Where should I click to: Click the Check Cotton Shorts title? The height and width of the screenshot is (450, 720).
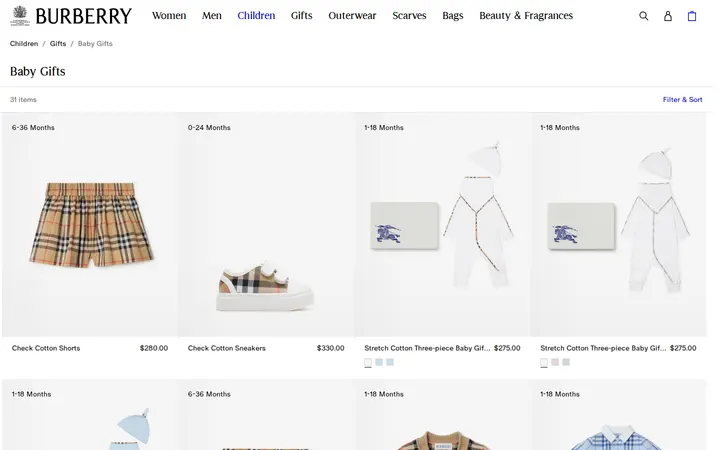[x=46, y=348]
